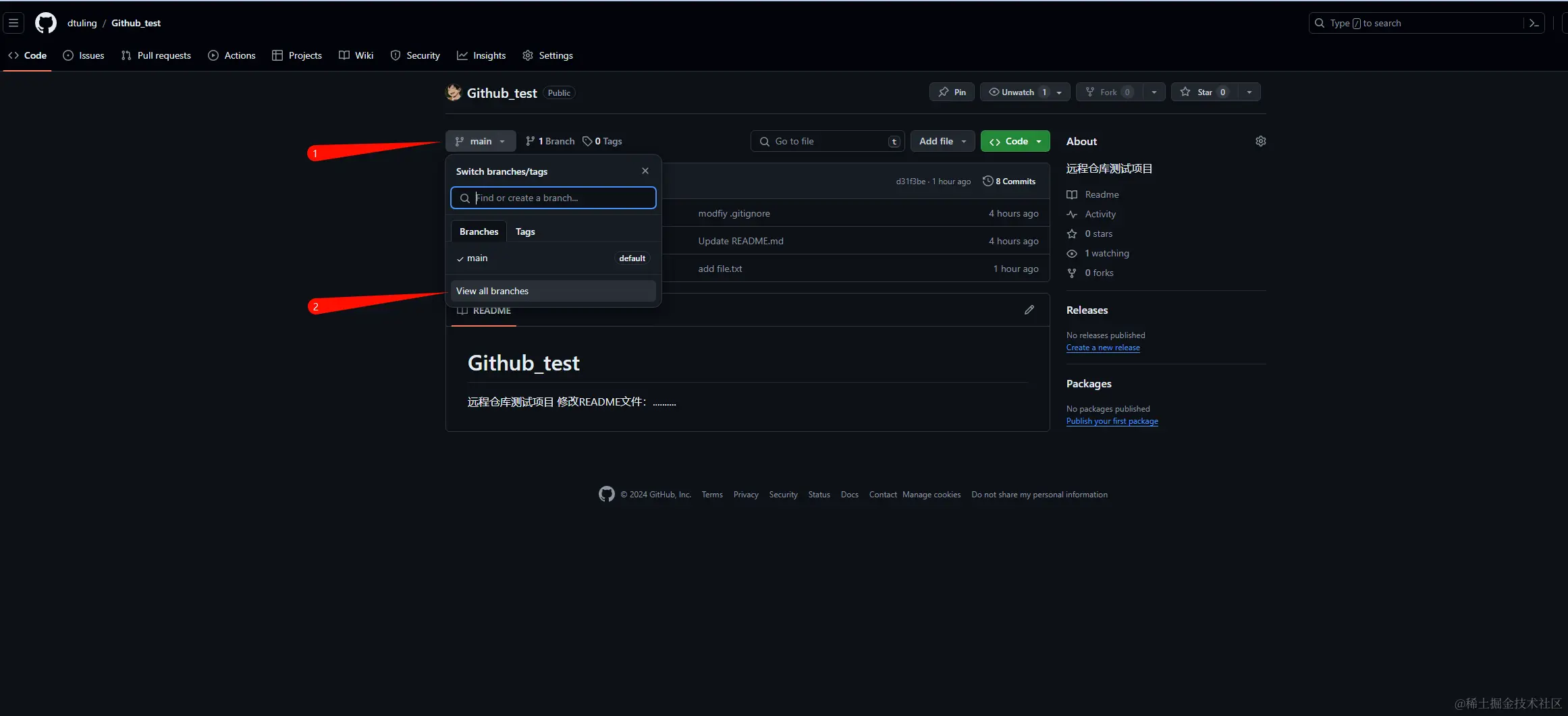This screenshot has width=1568, height=716.
Task: View the Insights tab
Action: [x=481, y=55]
